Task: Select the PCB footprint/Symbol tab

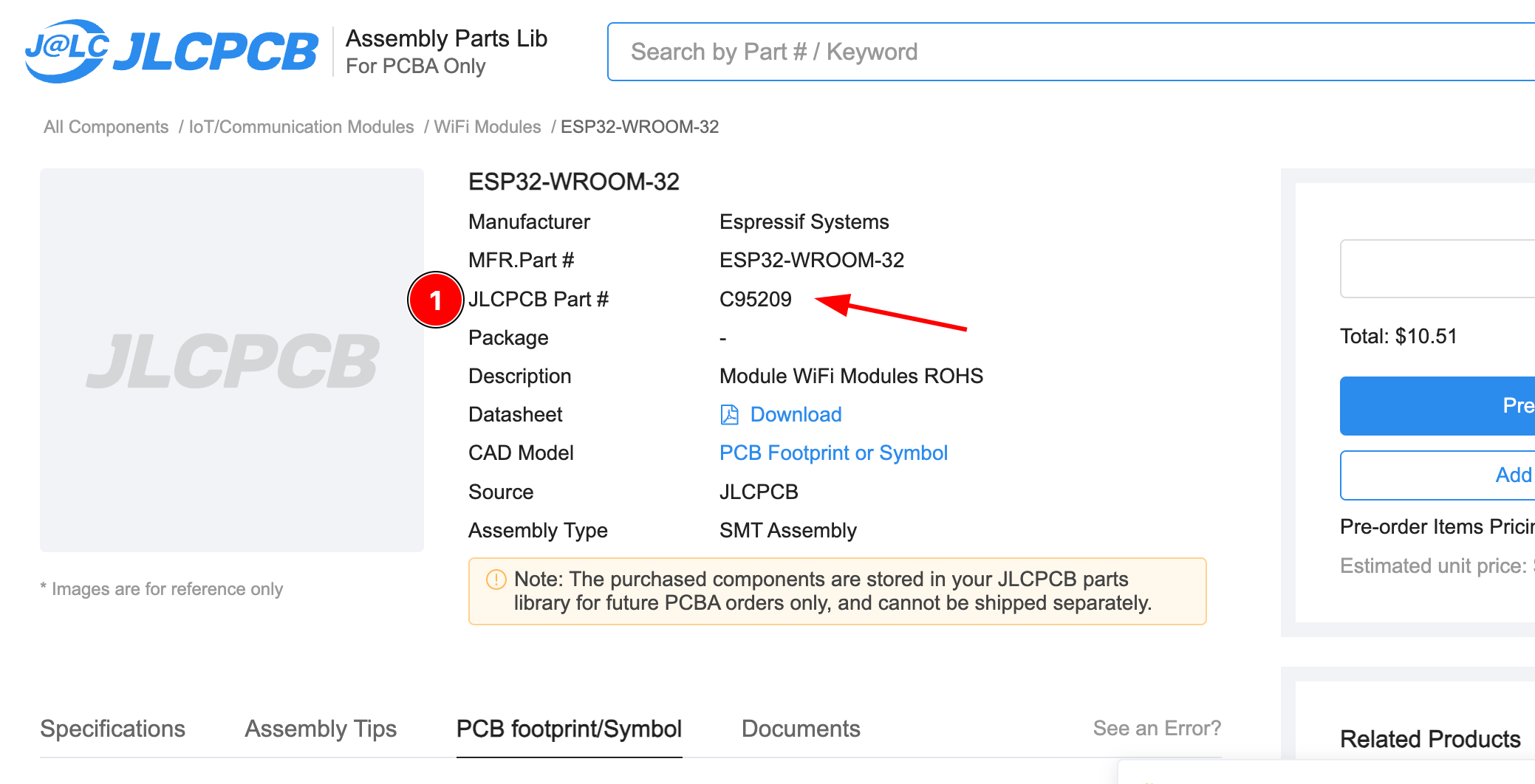Action: 569,729
